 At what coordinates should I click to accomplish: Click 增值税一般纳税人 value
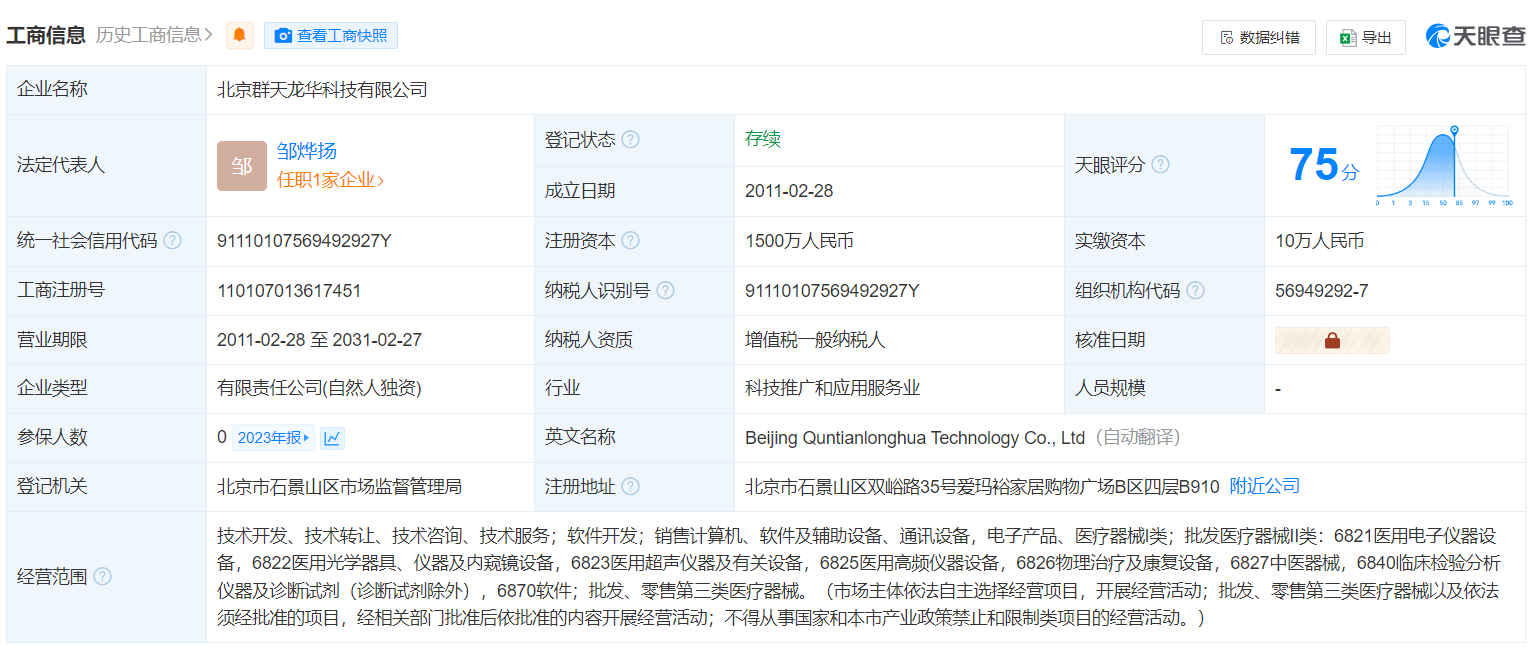coord(815,340)
